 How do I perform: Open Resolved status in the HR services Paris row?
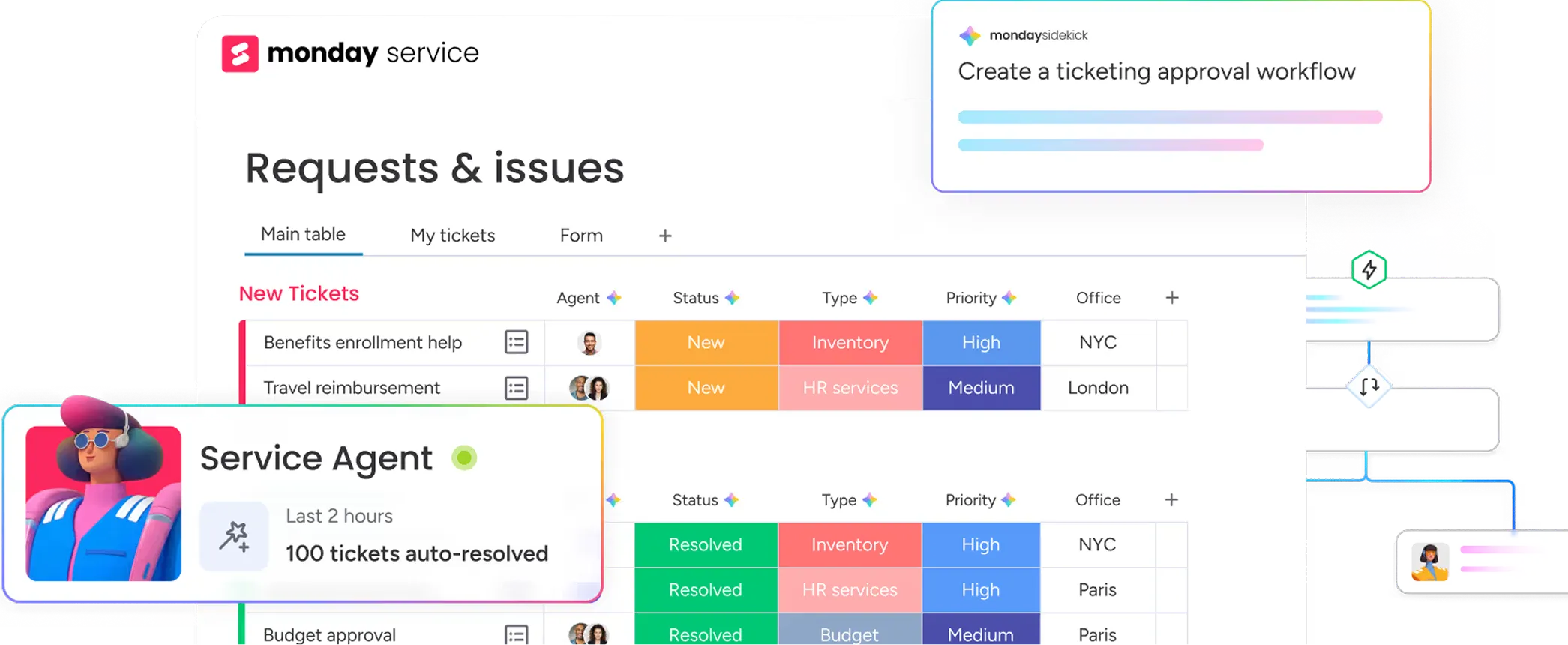(706, 590)
